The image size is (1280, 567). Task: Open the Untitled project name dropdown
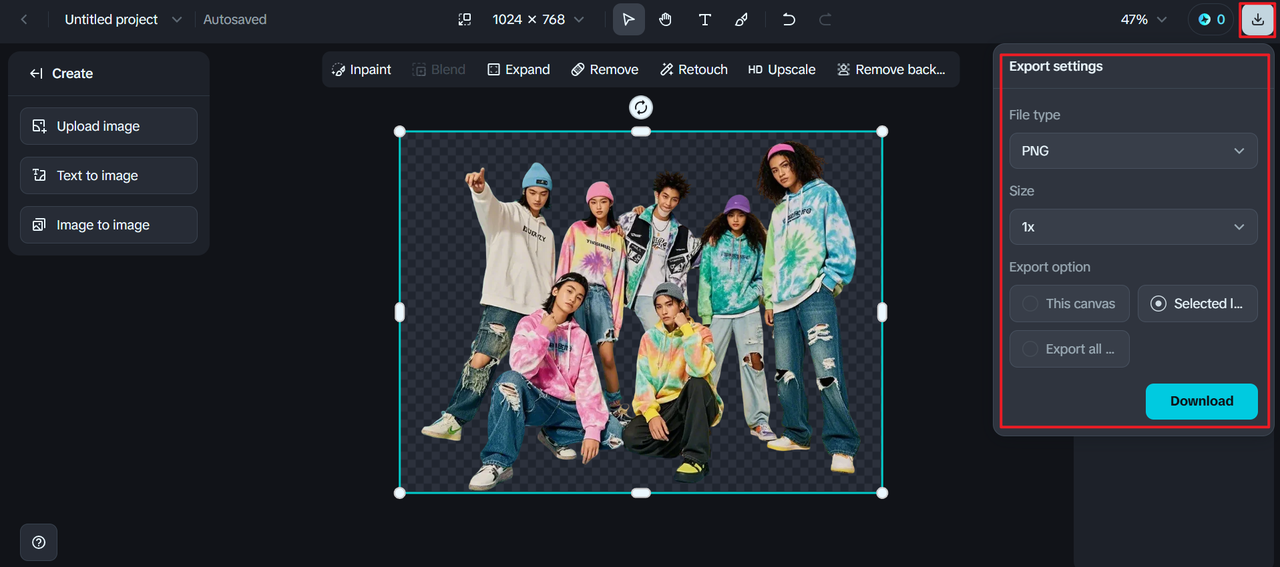point(124,19)
